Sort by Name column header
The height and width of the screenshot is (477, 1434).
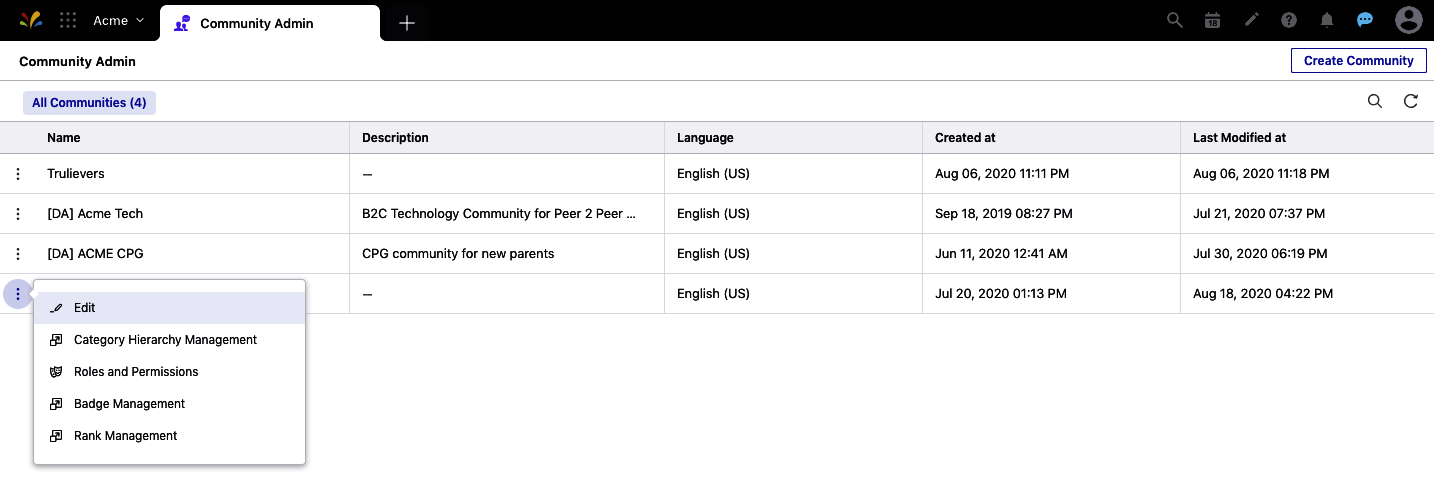[x=64, y=138]
